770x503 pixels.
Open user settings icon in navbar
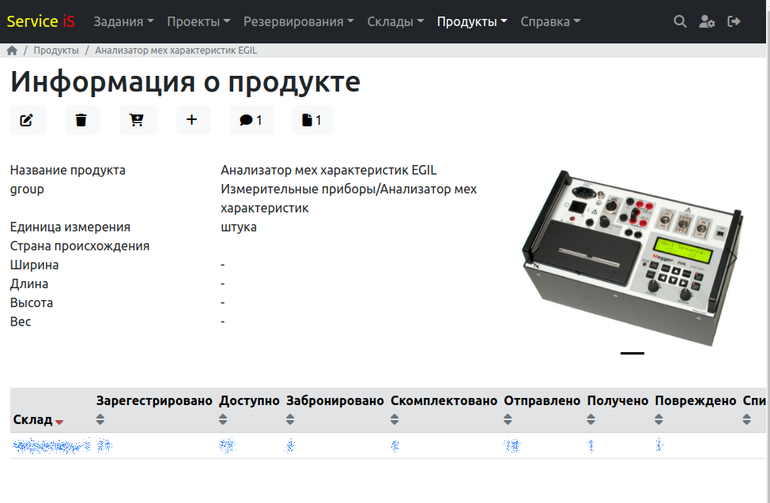click(707, 22)
